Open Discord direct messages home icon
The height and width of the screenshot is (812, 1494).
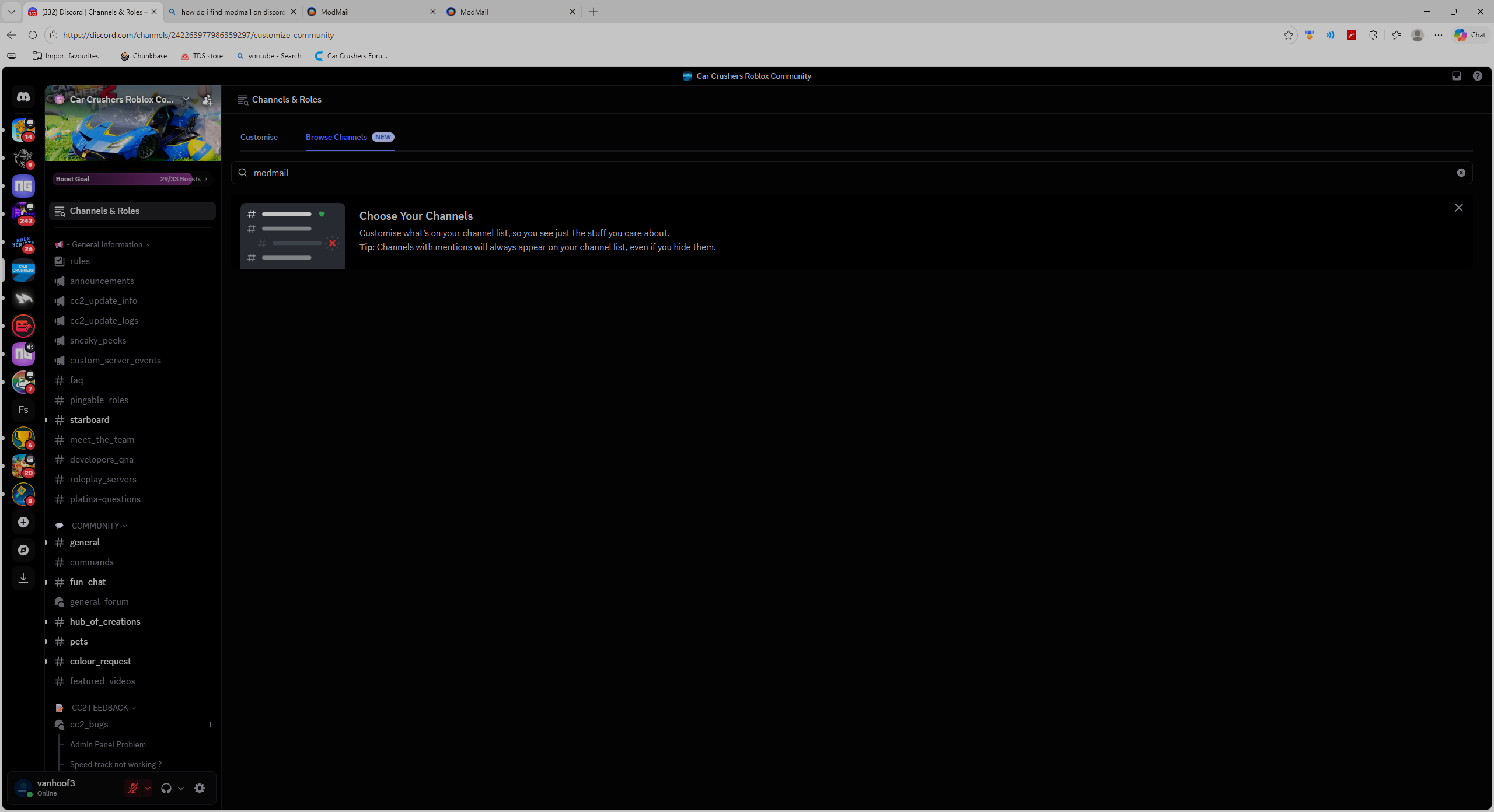click(x=23, y=97)
